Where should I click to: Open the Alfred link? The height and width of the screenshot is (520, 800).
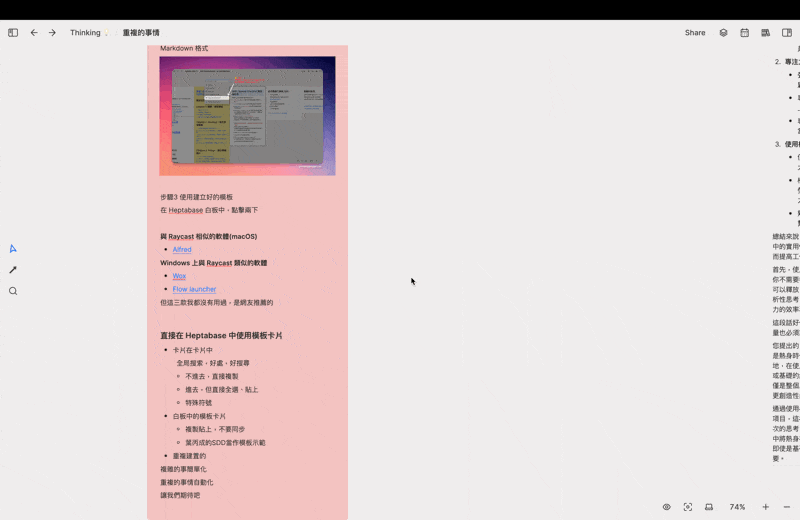pos(182,250)
